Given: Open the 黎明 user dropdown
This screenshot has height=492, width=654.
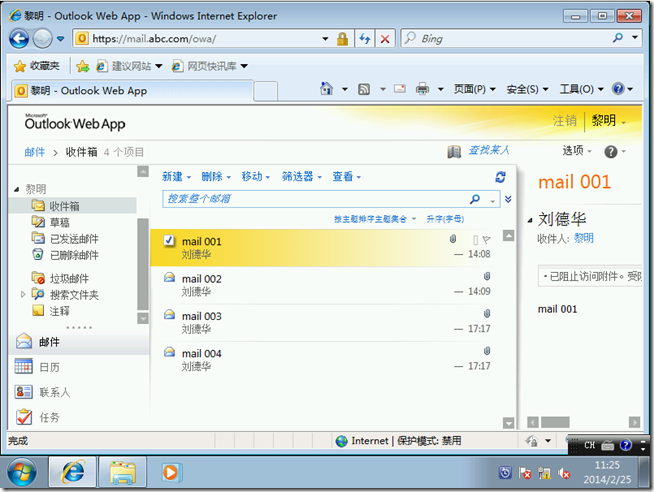Looking at the screenshot, I should point(608,121).
